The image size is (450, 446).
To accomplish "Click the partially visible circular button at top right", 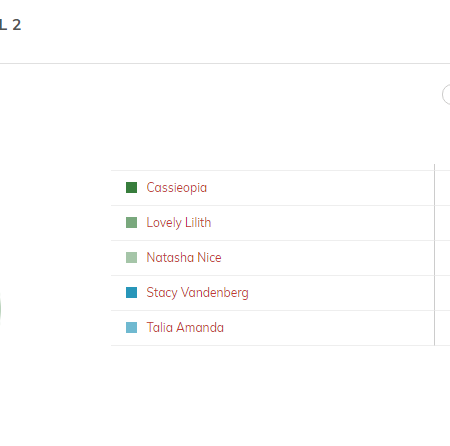I will tap(446, 95).
